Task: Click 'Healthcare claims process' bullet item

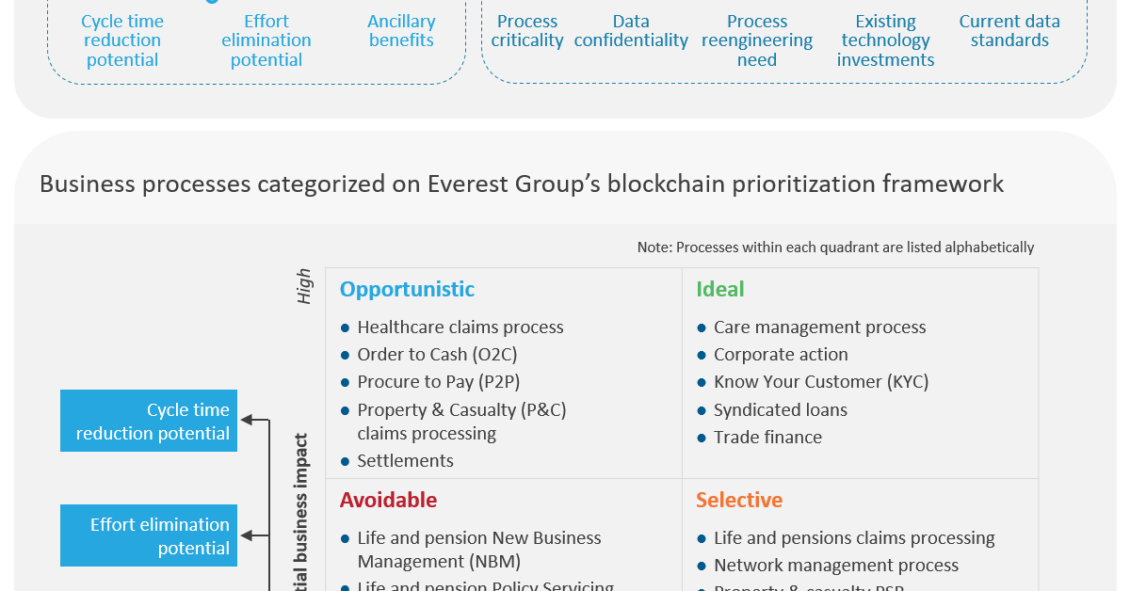Action: [461, 327]
